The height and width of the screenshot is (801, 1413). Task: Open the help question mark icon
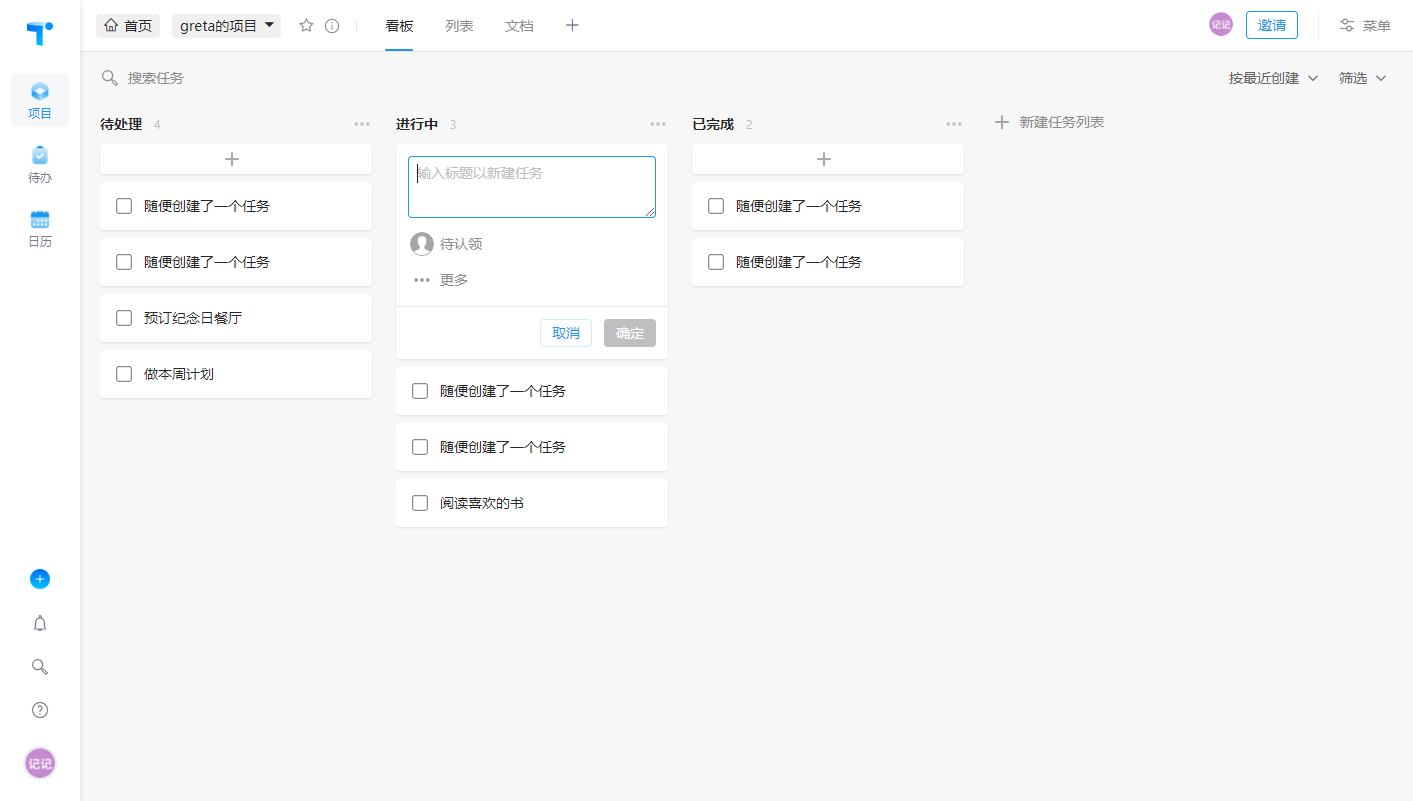40,710
